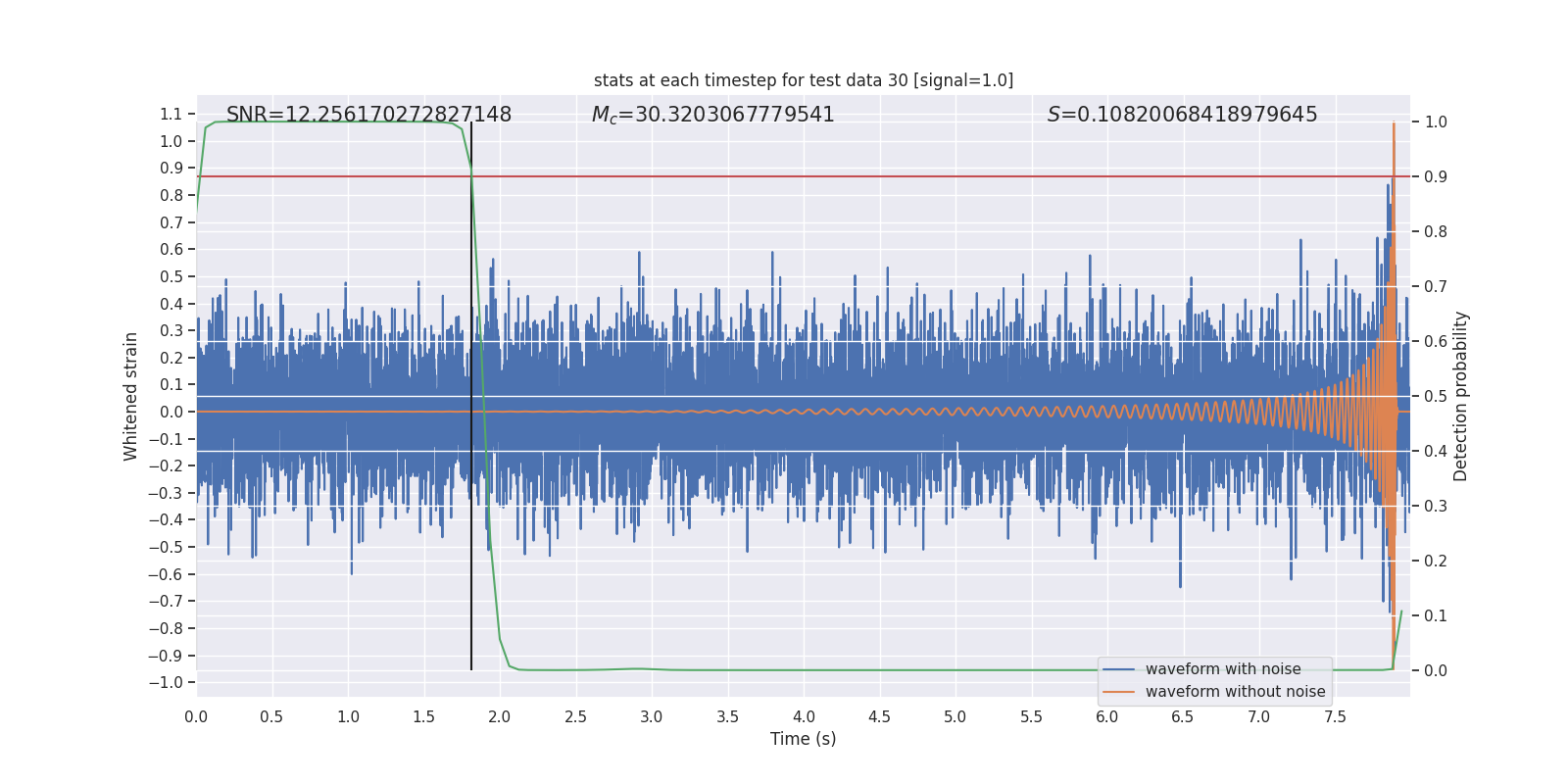Click the 0.9 tick on the probability axis
This screenshot has height=784, width=1568.
tap(1436, 177)
